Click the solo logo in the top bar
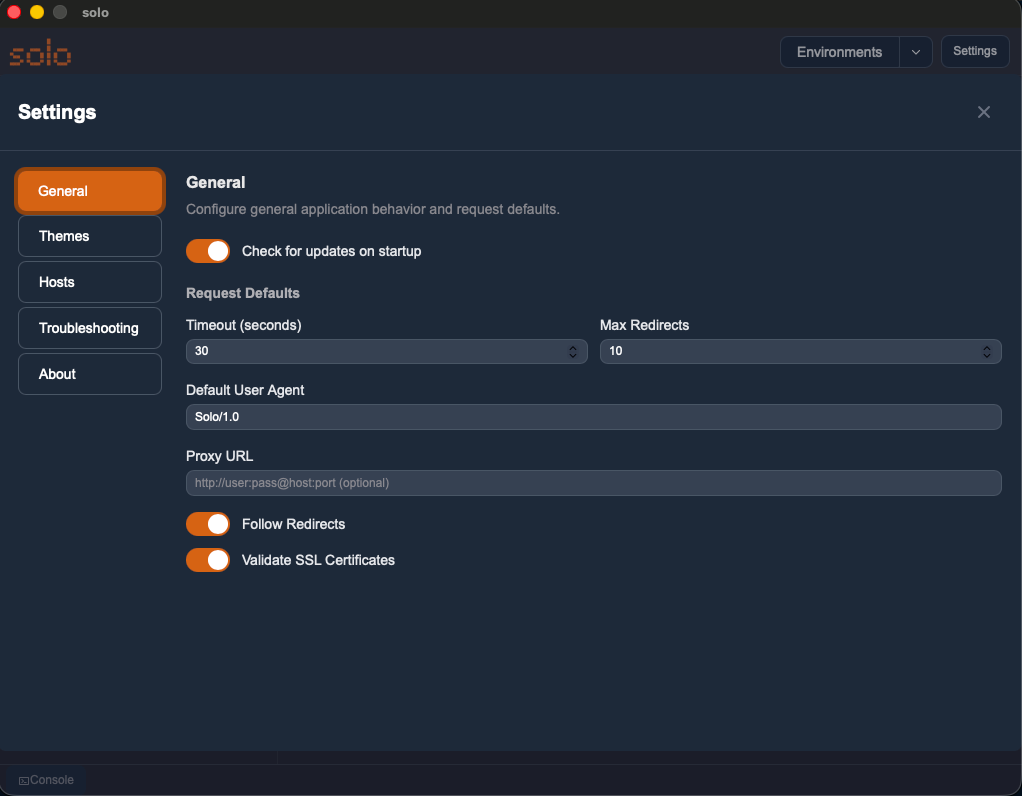 39,52
